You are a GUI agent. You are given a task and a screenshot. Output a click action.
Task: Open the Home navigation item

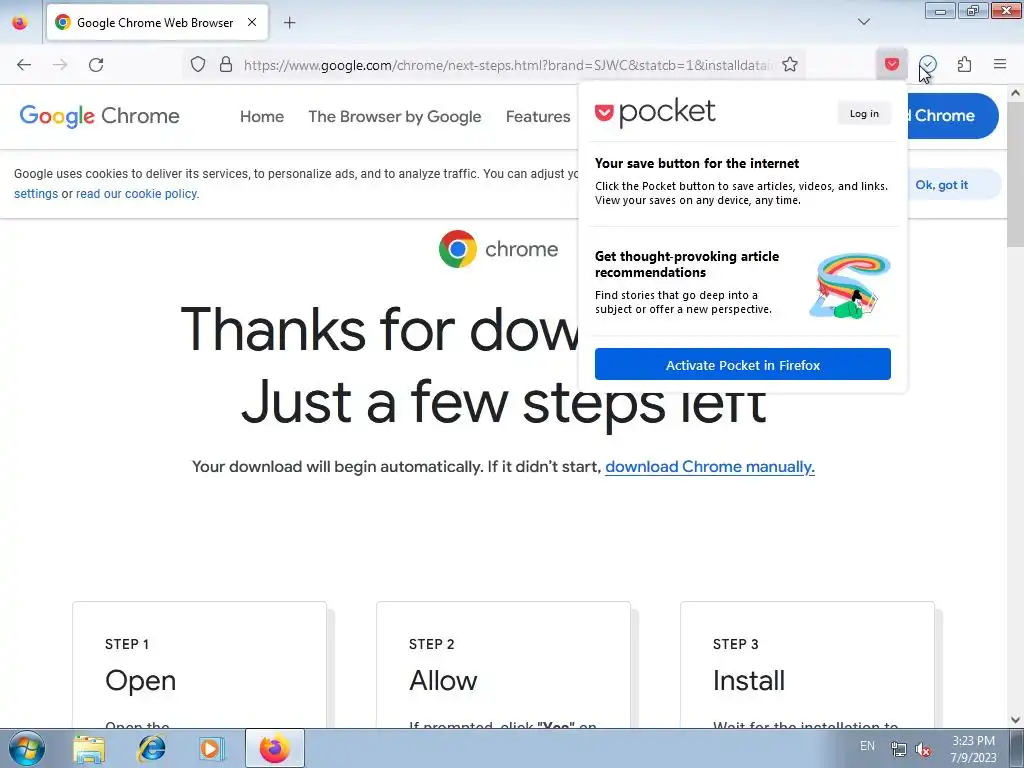click(x=262, y=116)
